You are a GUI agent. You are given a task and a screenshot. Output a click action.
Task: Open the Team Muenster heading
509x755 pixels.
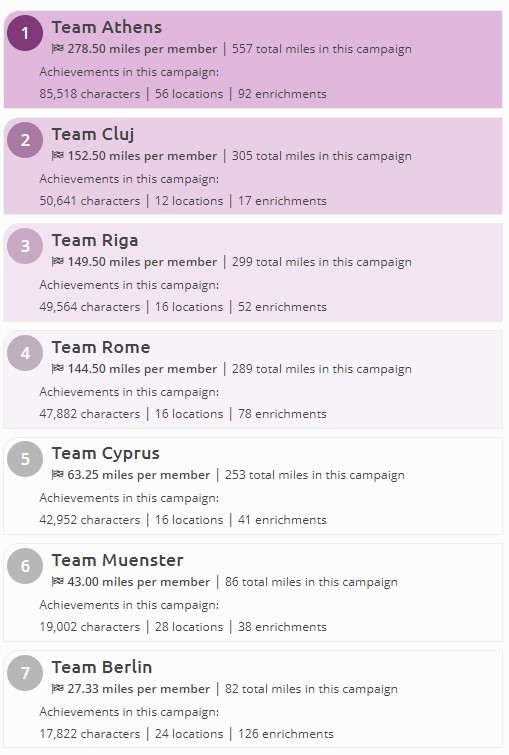point(117,560)
